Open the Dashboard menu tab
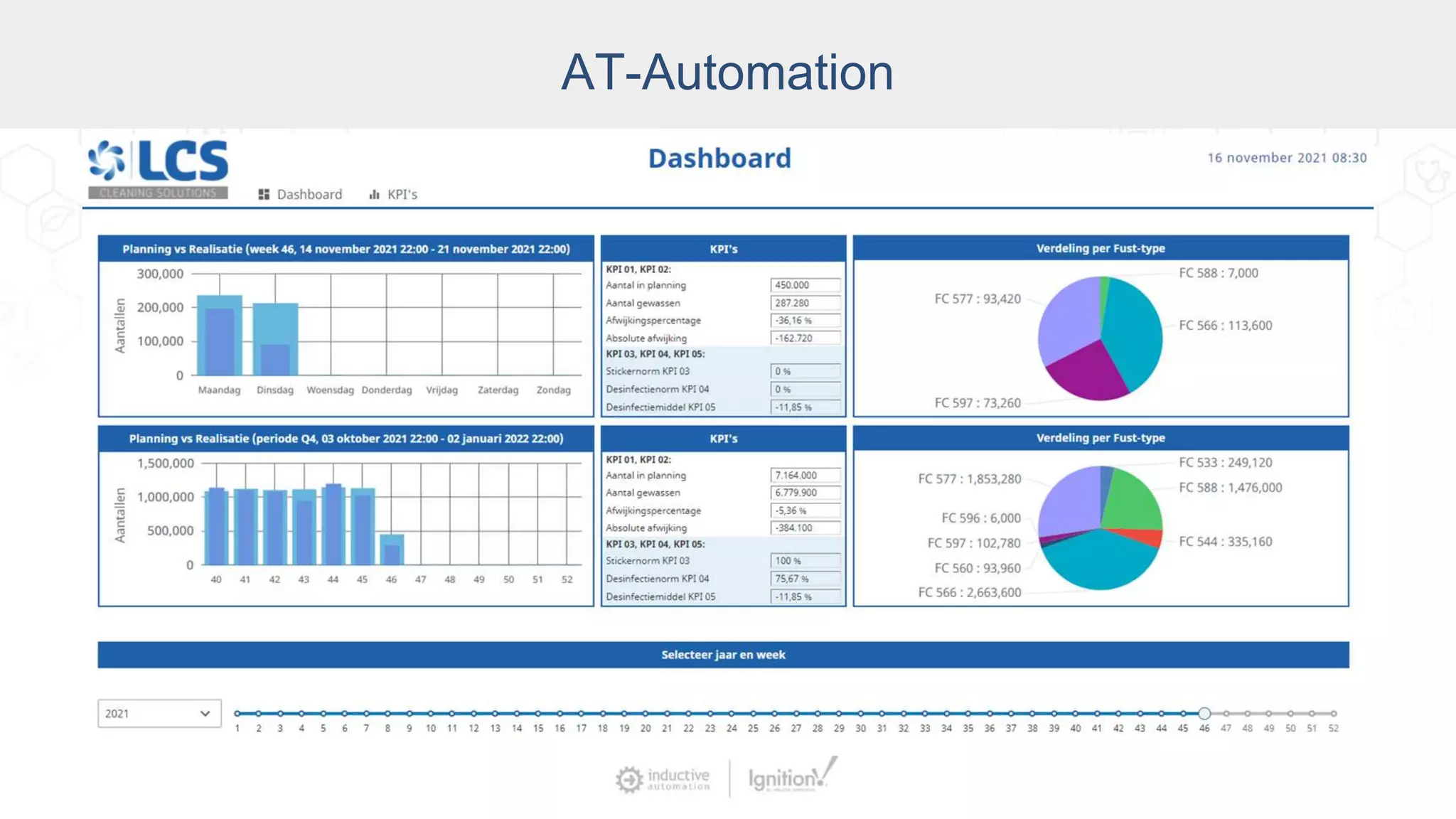The width and height of the screenshot is (1456, 819). 300,195
